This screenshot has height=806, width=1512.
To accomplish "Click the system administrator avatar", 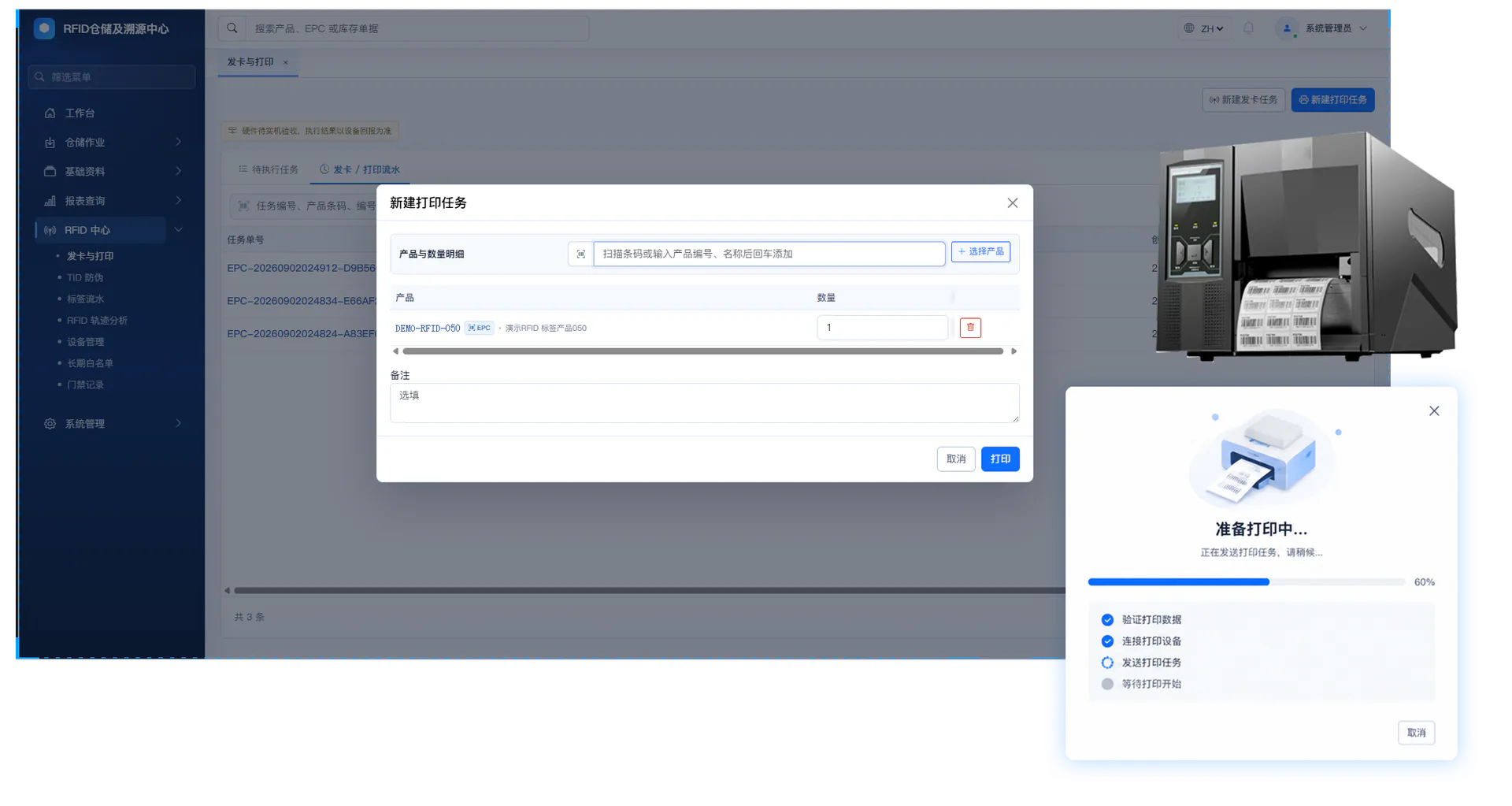I will point(1287,28).
